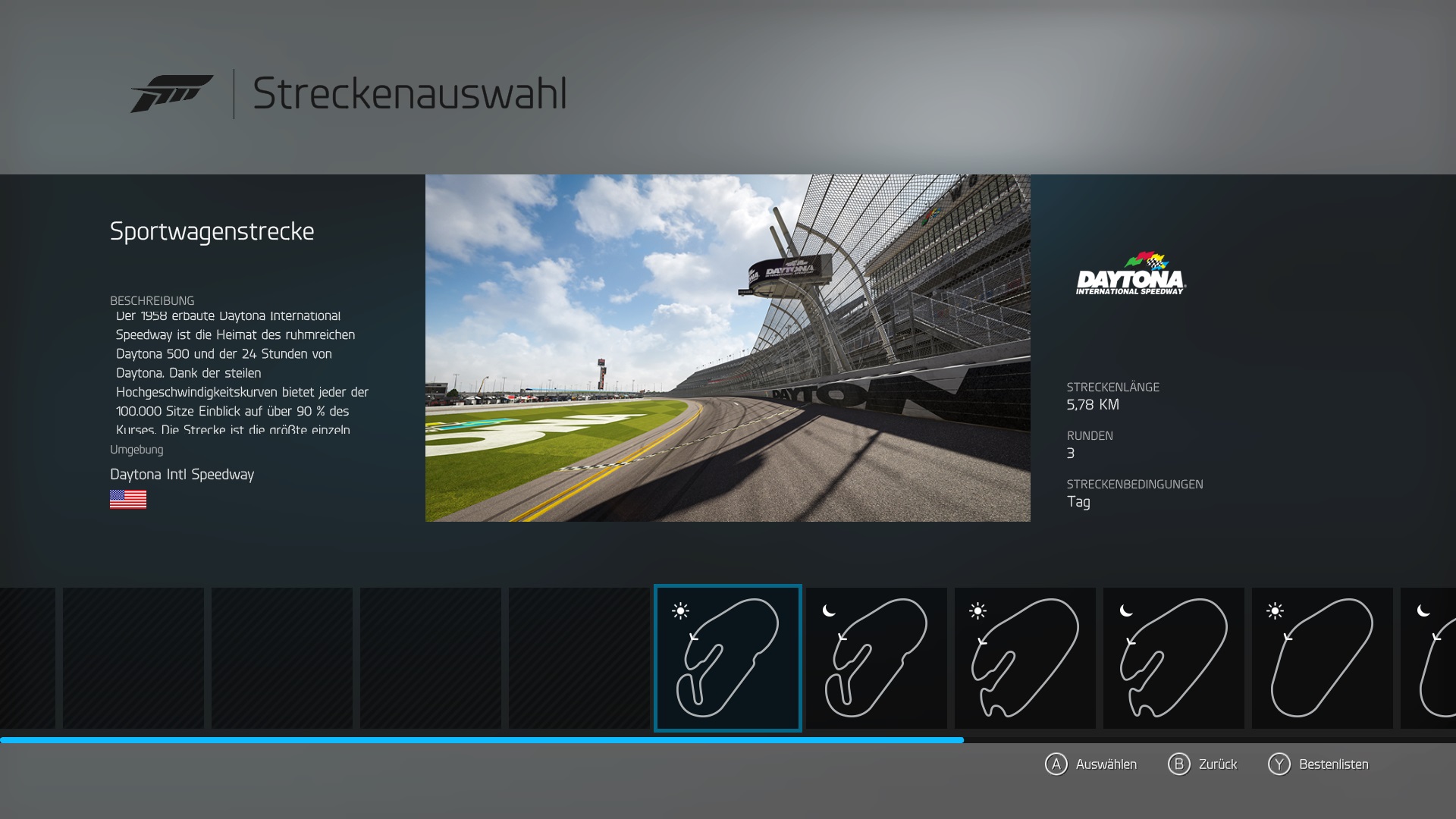Click the BESCHREIBUNG heading
Image resolution: width=1456 pixels, height=819 pixels.
152,301
